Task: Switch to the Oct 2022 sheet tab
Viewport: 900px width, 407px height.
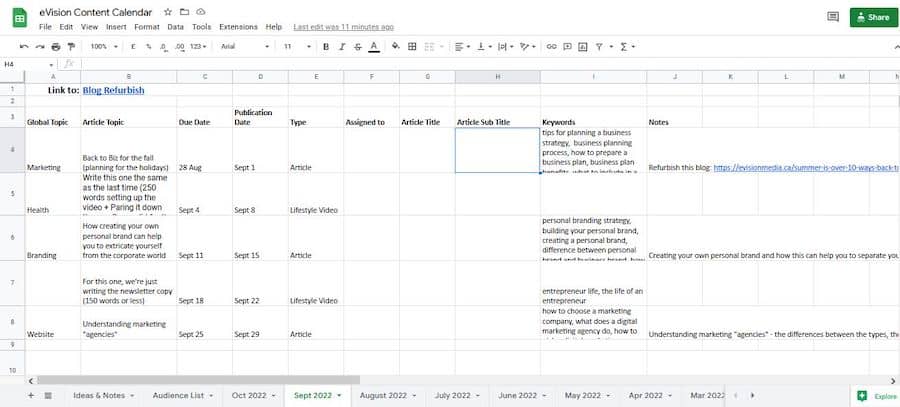Action: (x=253, y=396)
